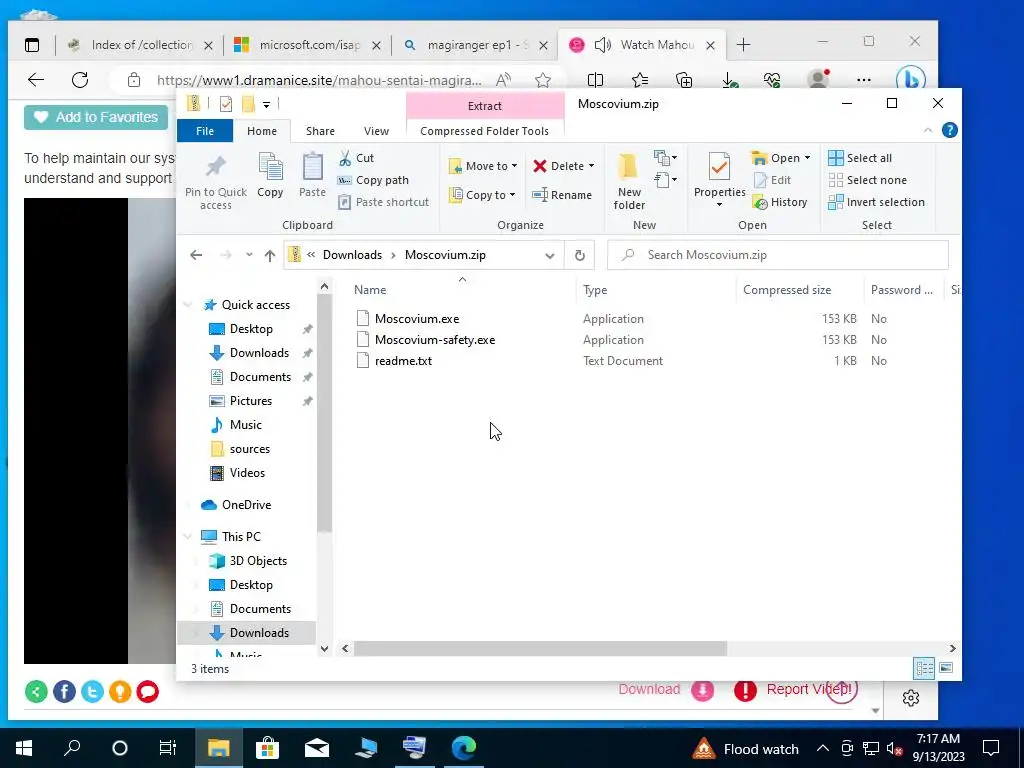Open Windows Start menu
Image resolution: width=1024 pixels, height=768 pixels.
(x=24, y=748)
